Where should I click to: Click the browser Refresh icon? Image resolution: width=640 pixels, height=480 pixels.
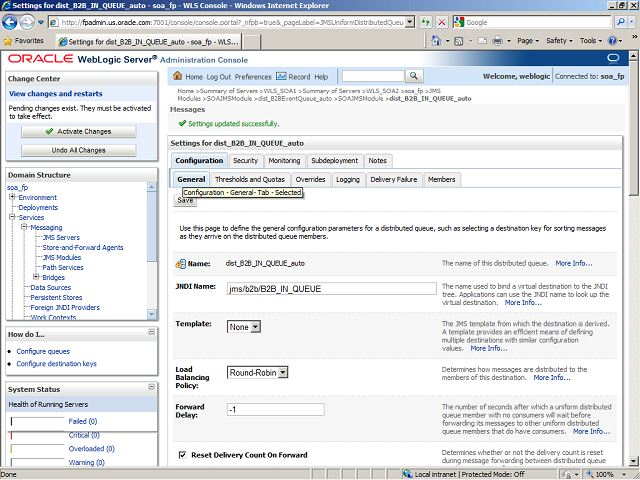click(x=427, y=22)
